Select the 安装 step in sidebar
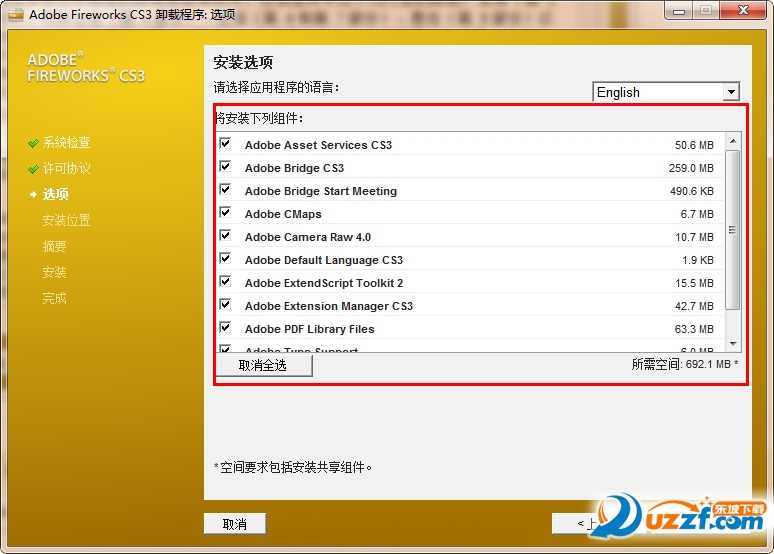The image size is (774, 554). coord(54,272)
